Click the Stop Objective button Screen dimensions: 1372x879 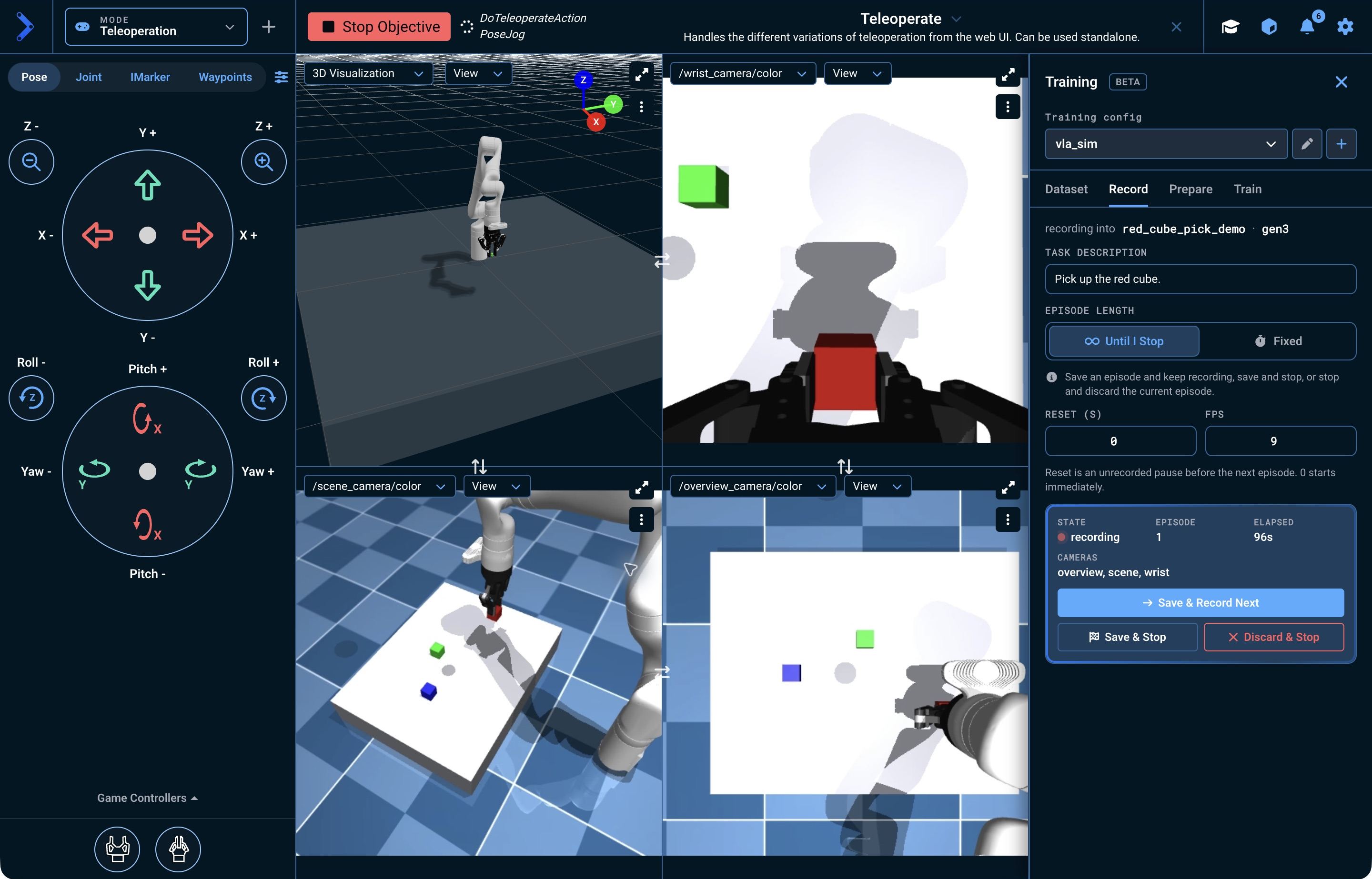pos(379,27)
